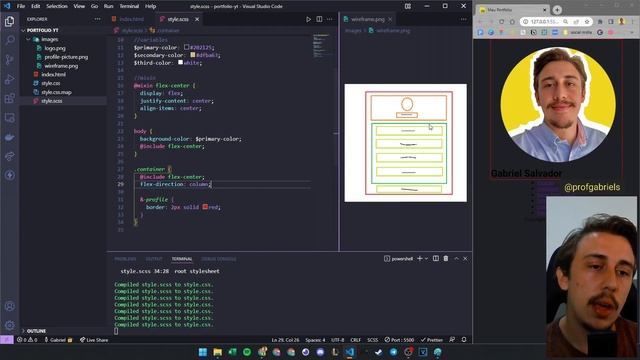The image size is (640, 360).
Task: Open Run and Debug view
Action: (9, 79)
